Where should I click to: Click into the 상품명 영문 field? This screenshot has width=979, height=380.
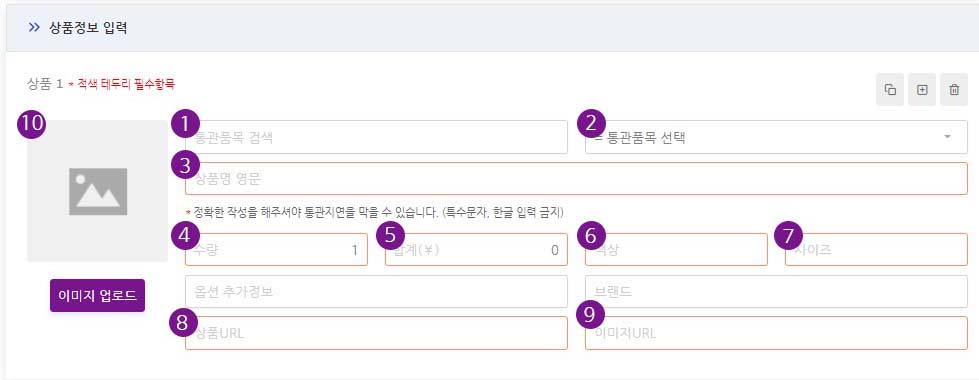[x=576, y=178]
